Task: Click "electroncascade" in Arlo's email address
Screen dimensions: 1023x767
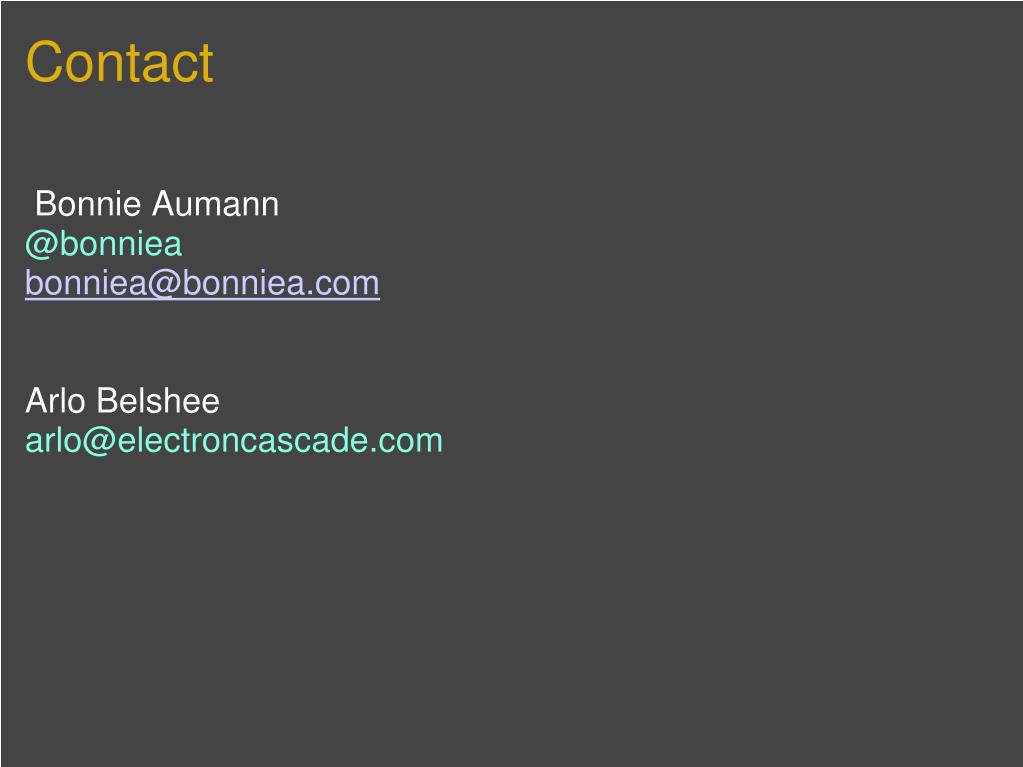Action: (240, 441)
